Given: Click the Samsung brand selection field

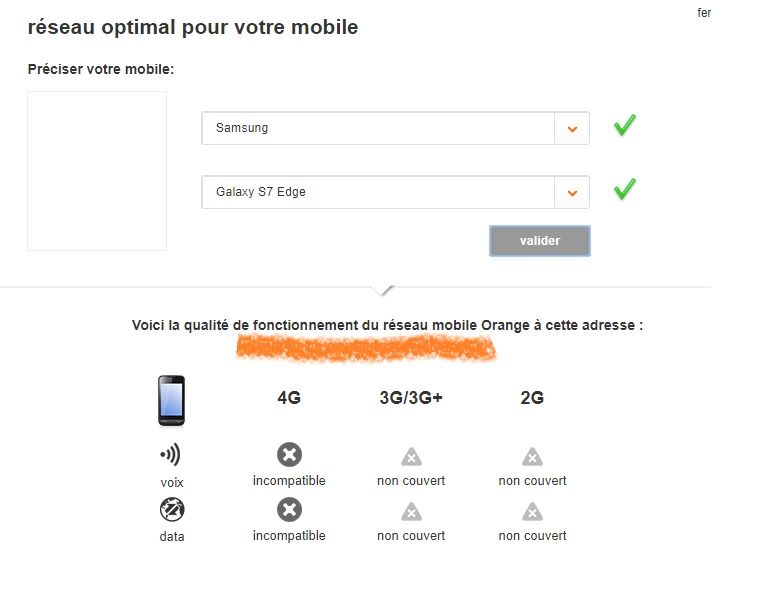Looking at the screenshot, I should [x=378, y=129].
